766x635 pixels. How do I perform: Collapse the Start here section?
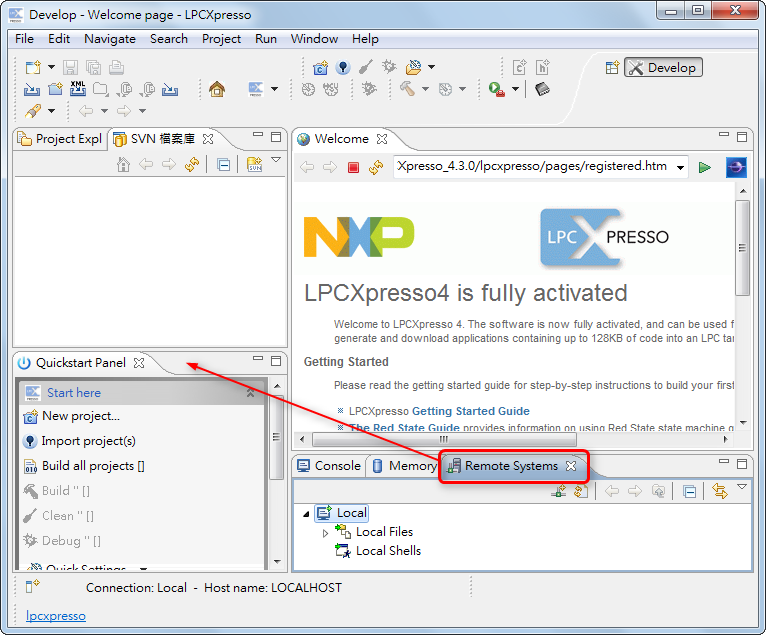click(x=250, y=393)
